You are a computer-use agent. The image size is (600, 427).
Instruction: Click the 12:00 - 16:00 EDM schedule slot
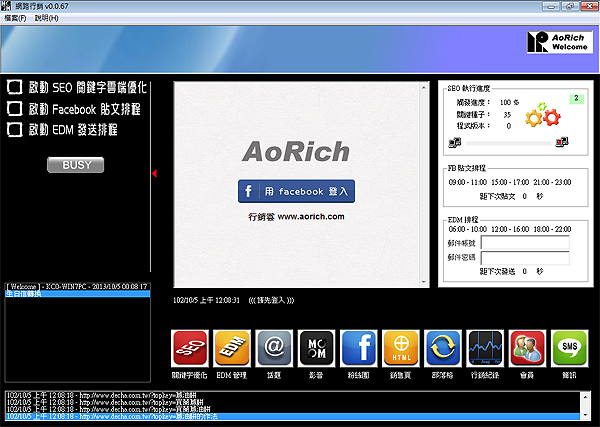click(x=510, y=229)
